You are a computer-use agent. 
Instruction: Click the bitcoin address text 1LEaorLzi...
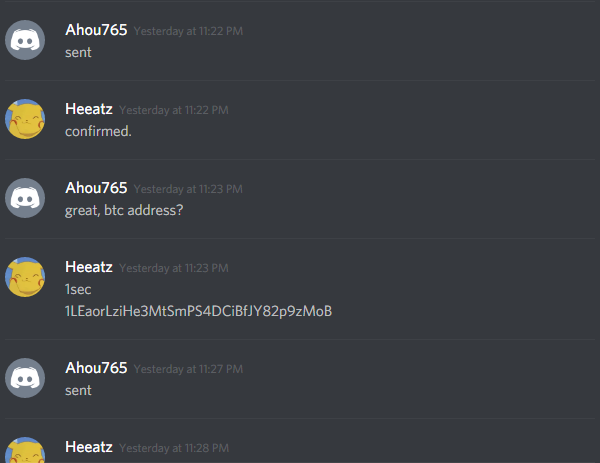199,311
